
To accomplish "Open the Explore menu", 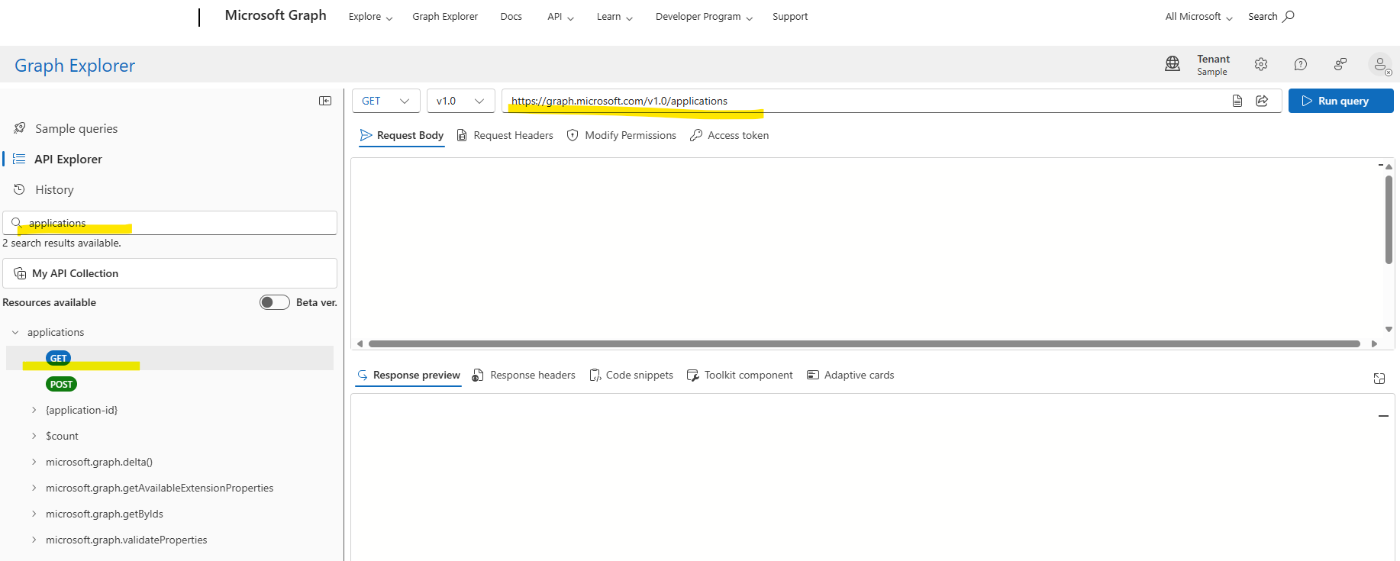I will pyautogui.click(x=370, y=17).
